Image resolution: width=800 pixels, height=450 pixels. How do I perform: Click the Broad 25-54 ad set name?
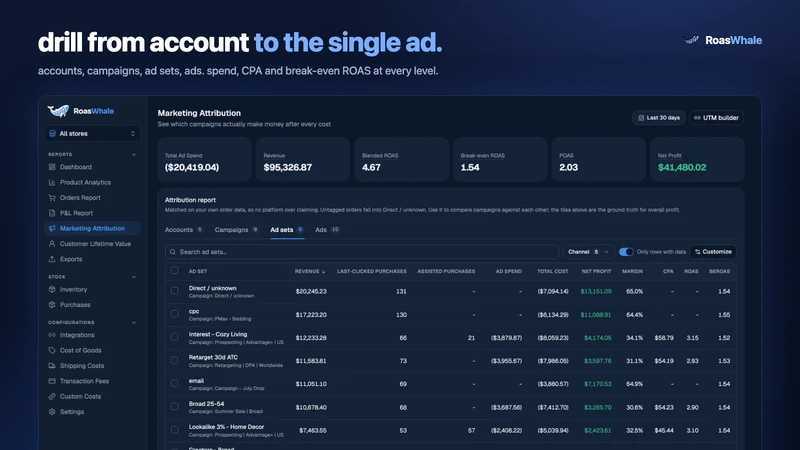[x=206, y=404]
